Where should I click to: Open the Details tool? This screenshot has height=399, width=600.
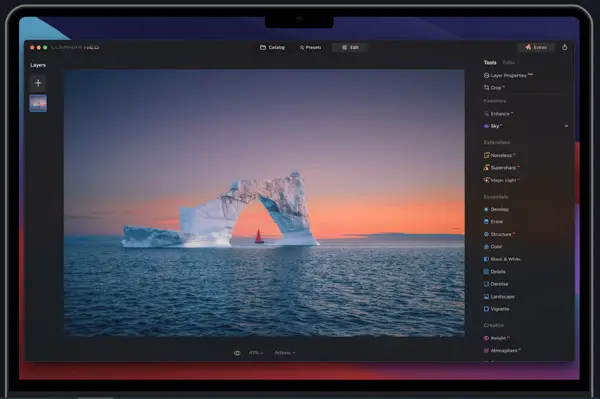click(494, 272)
